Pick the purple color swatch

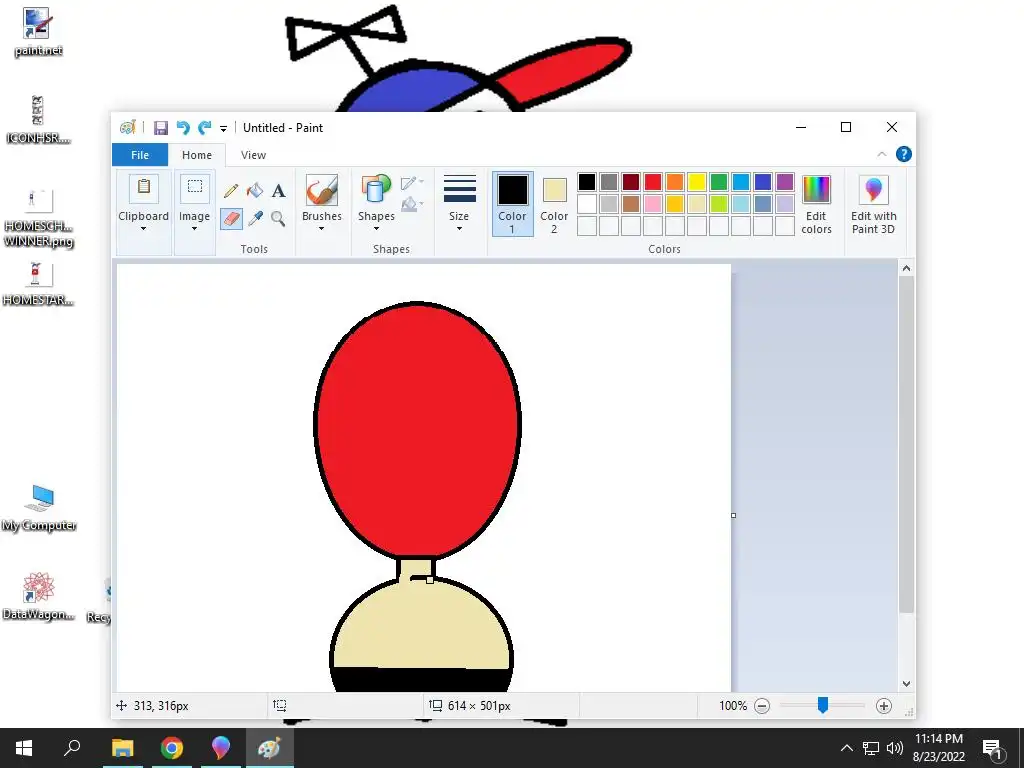(784, 182)
